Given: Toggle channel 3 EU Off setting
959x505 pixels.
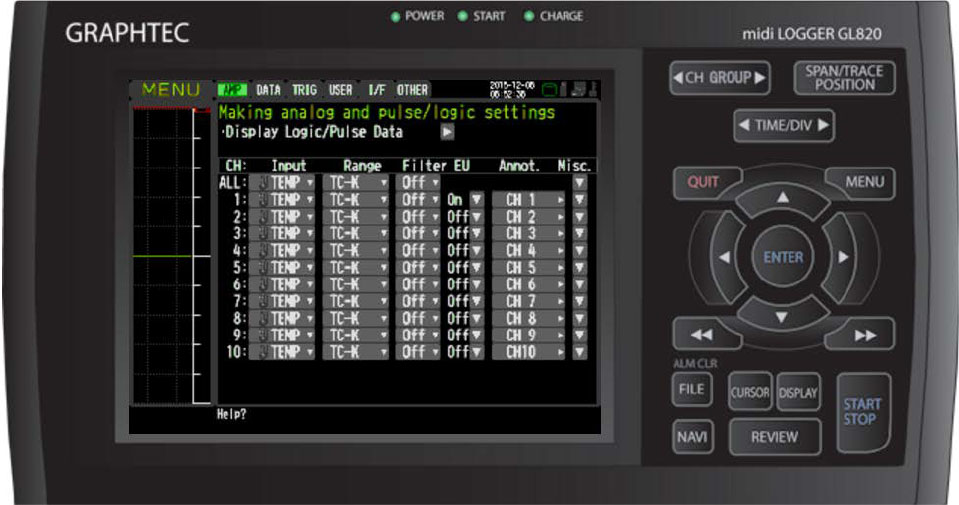Looking at the screenshot, I should click(465, 234).
